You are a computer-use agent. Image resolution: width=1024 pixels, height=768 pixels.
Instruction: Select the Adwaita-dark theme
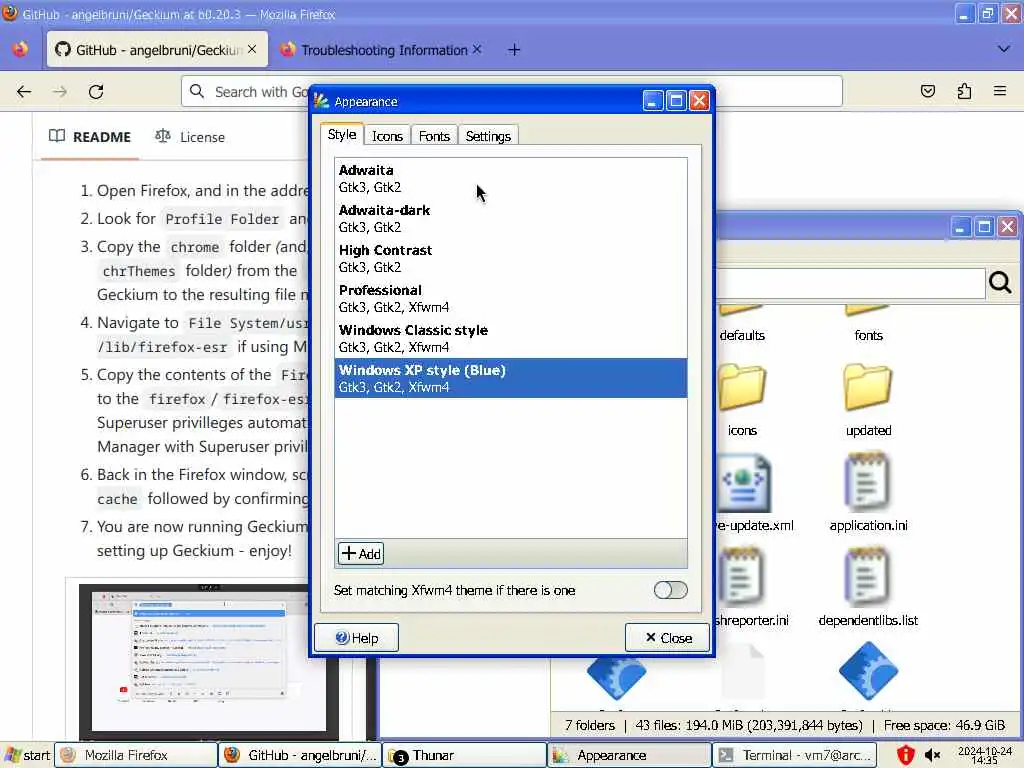coord(511,218)
